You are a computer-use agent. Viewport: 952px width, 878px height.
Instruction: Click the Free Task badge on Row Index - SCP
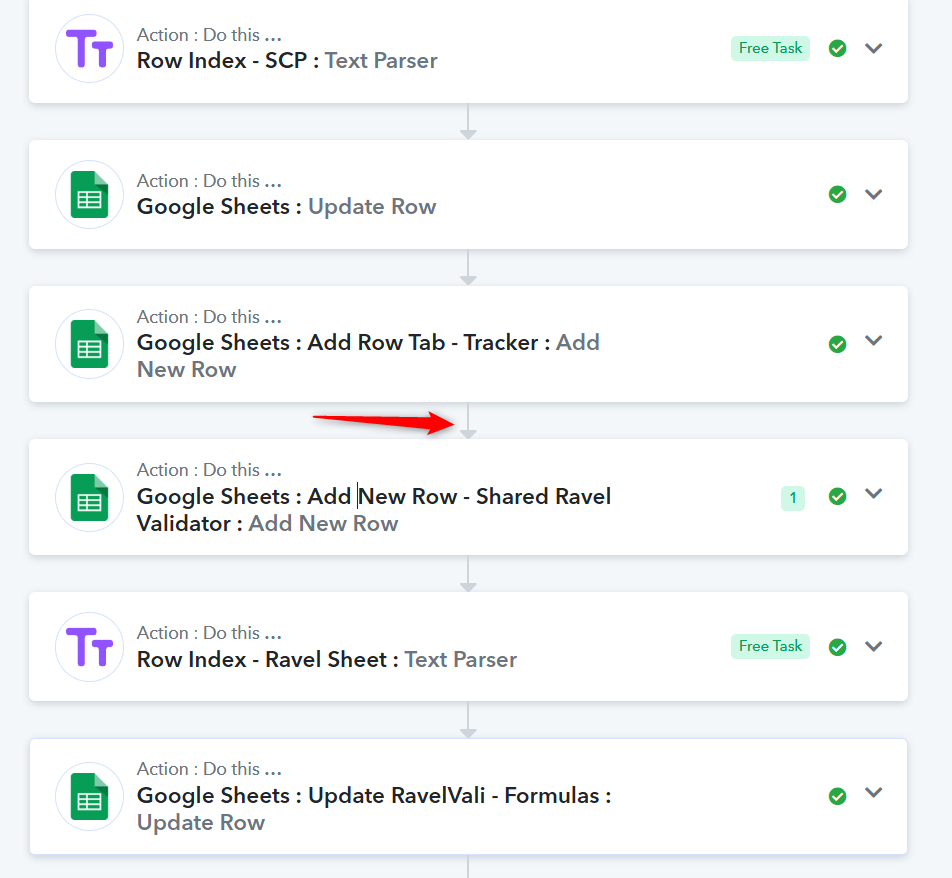(770, 48)
